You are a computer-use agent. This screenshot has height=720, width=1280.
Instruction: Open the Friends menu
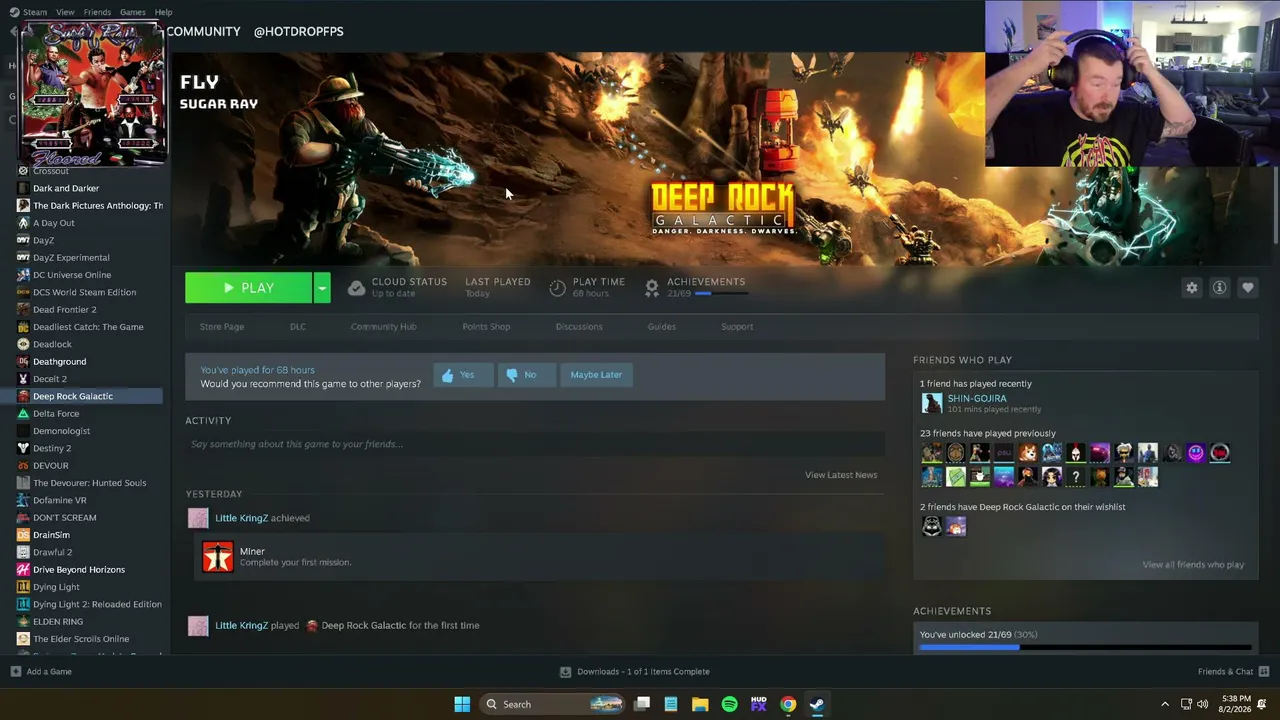tap(97, 12)
